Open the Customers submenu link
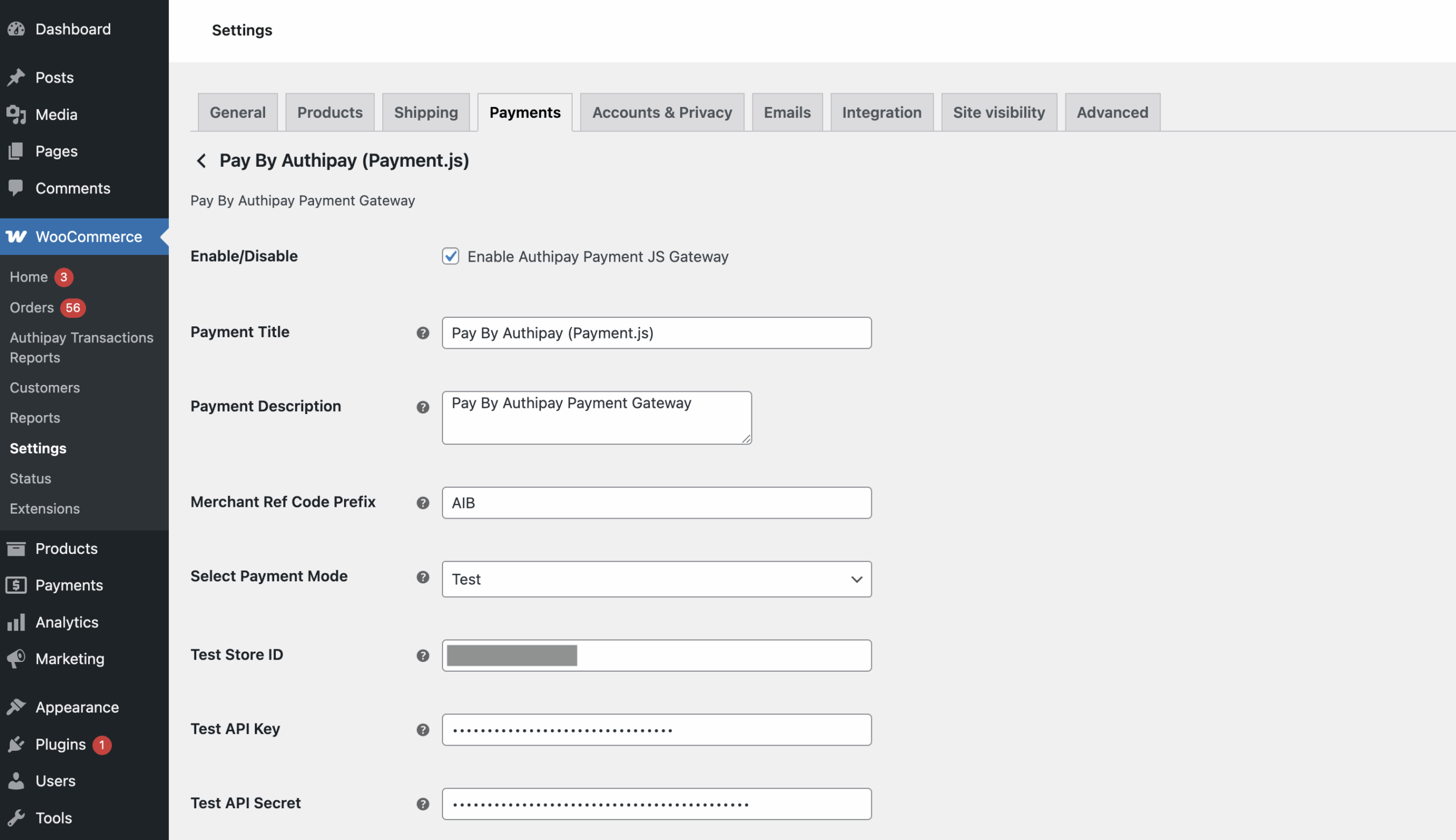 [45, 388]
